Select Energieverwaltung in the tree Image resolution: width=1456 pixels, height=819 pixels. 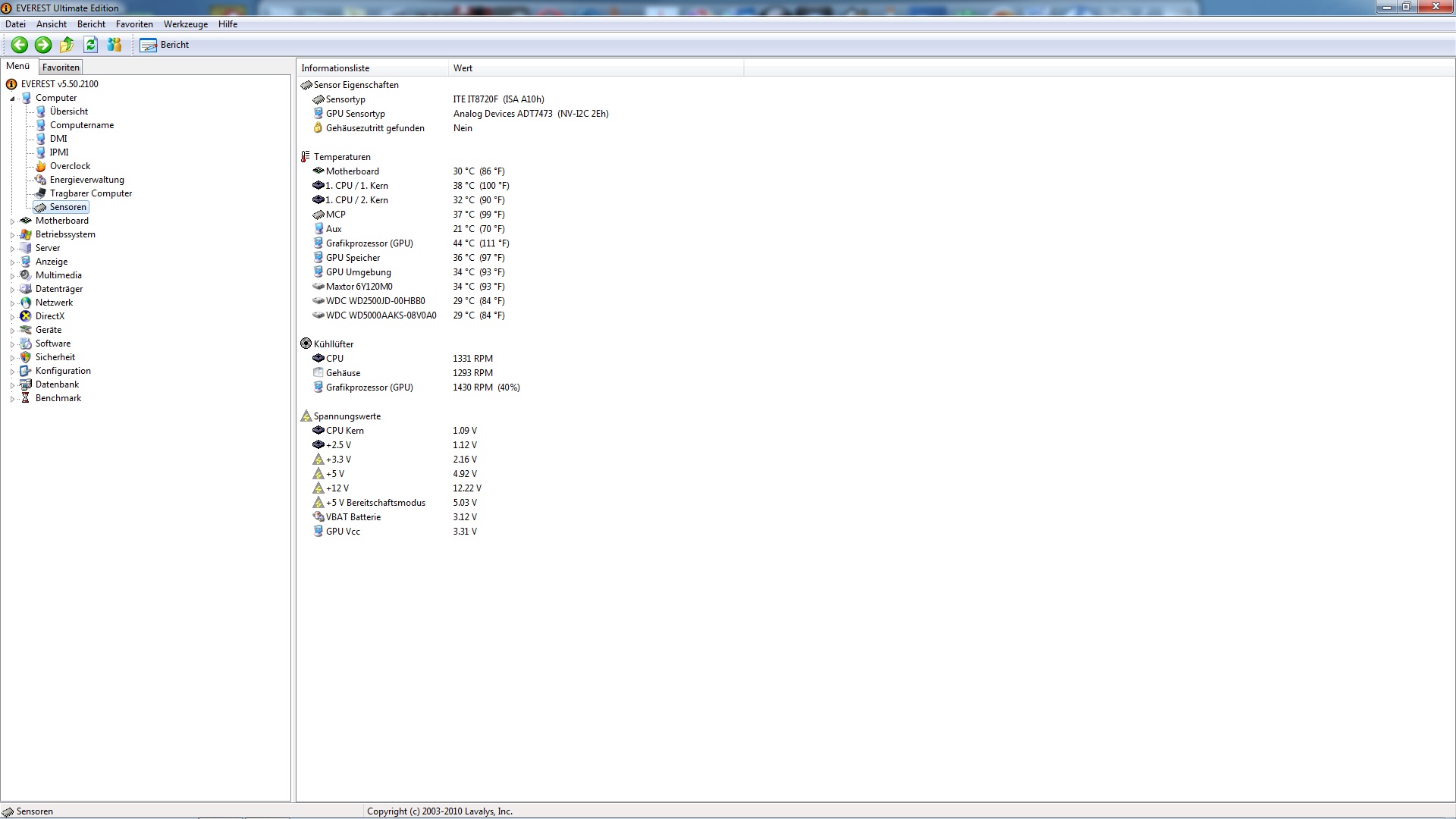[86, 180]
